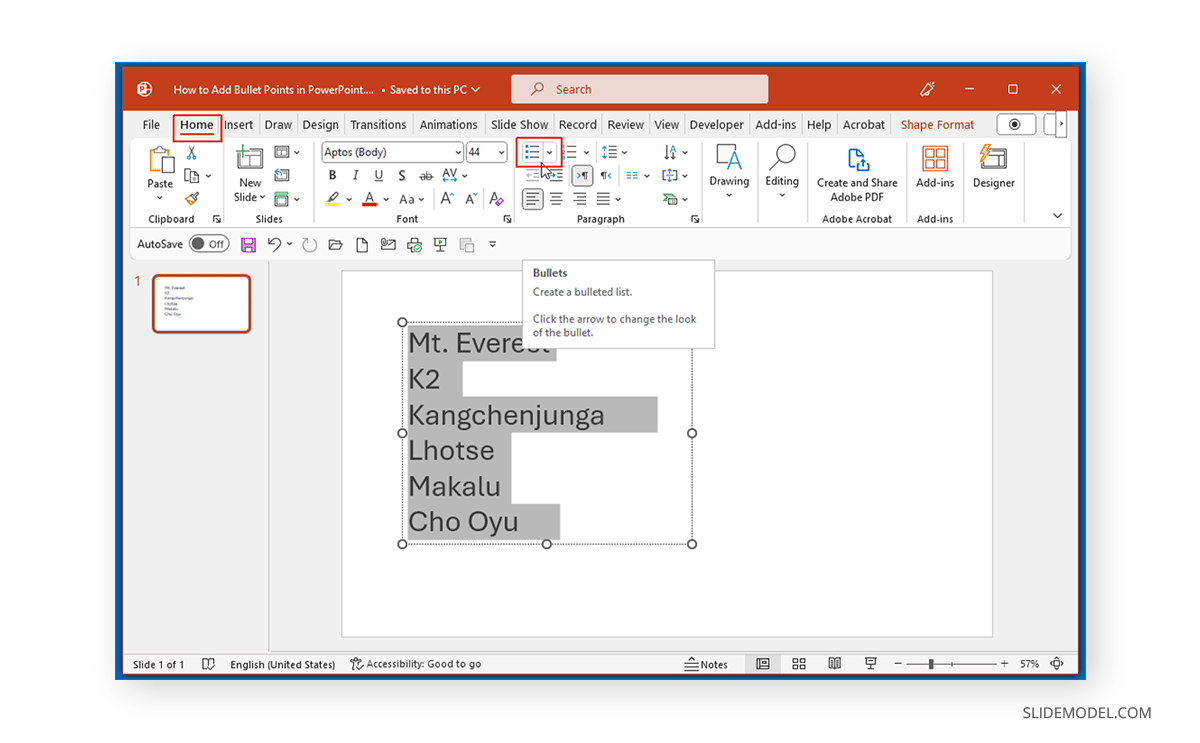Click the zoom out minus button

click(x=898, y=664)
